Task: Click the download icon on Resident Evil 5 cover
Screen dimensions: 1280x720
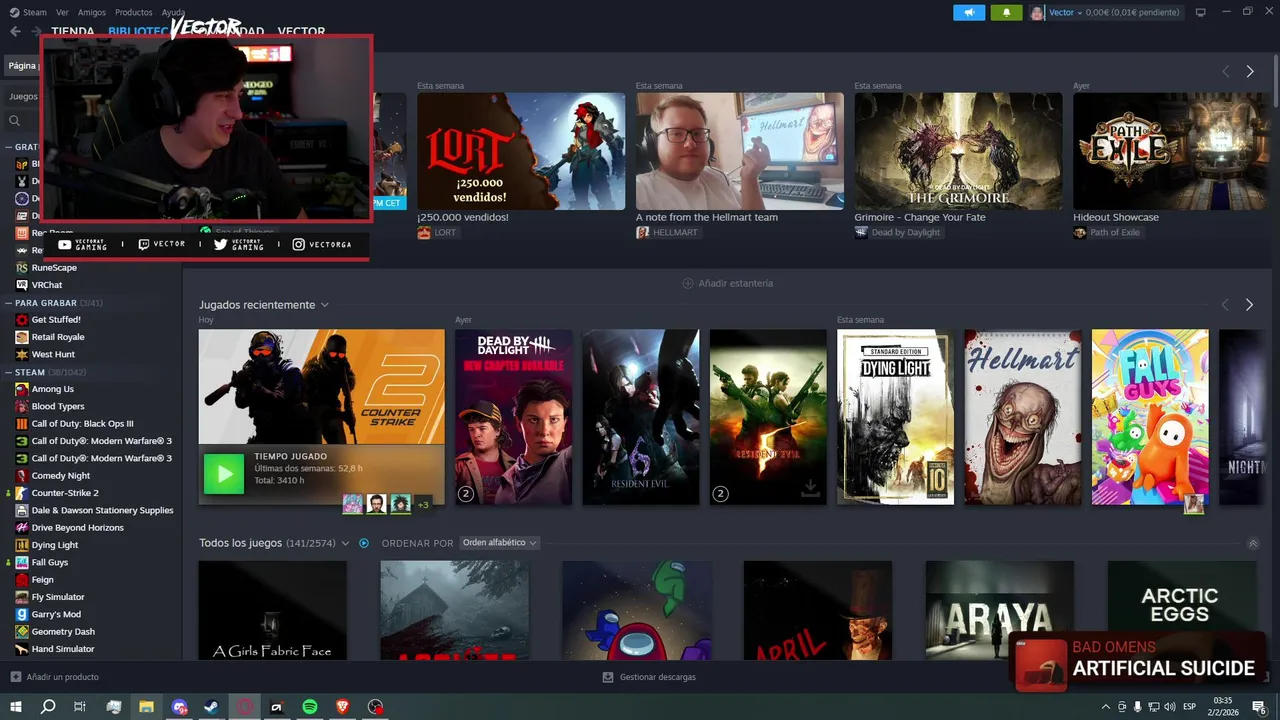Action: (811, 488)
